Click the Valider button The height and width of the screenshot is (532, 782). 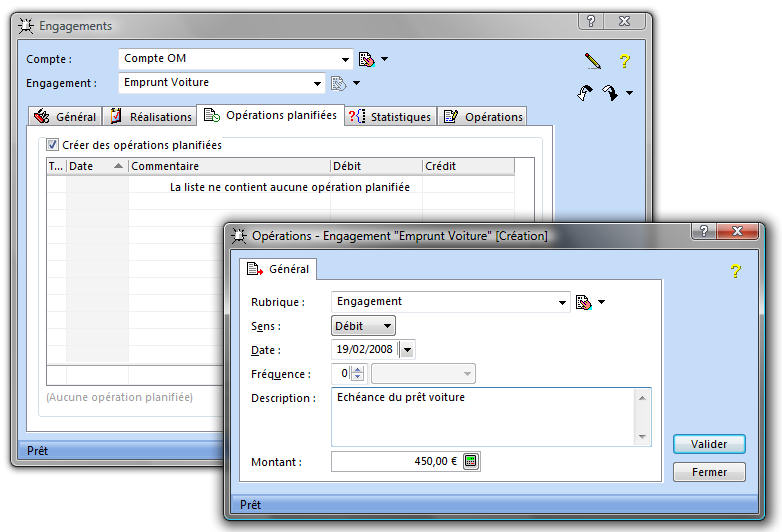(708, 444)
